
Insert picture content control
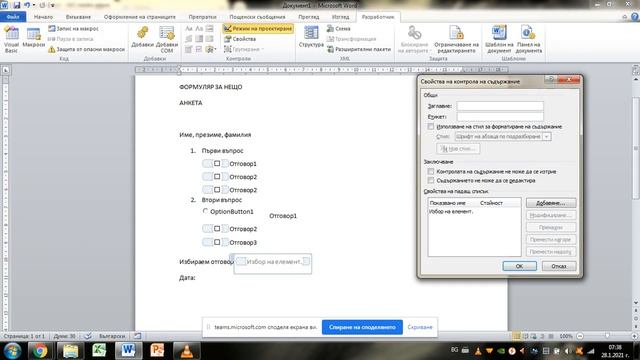point(210,29)
